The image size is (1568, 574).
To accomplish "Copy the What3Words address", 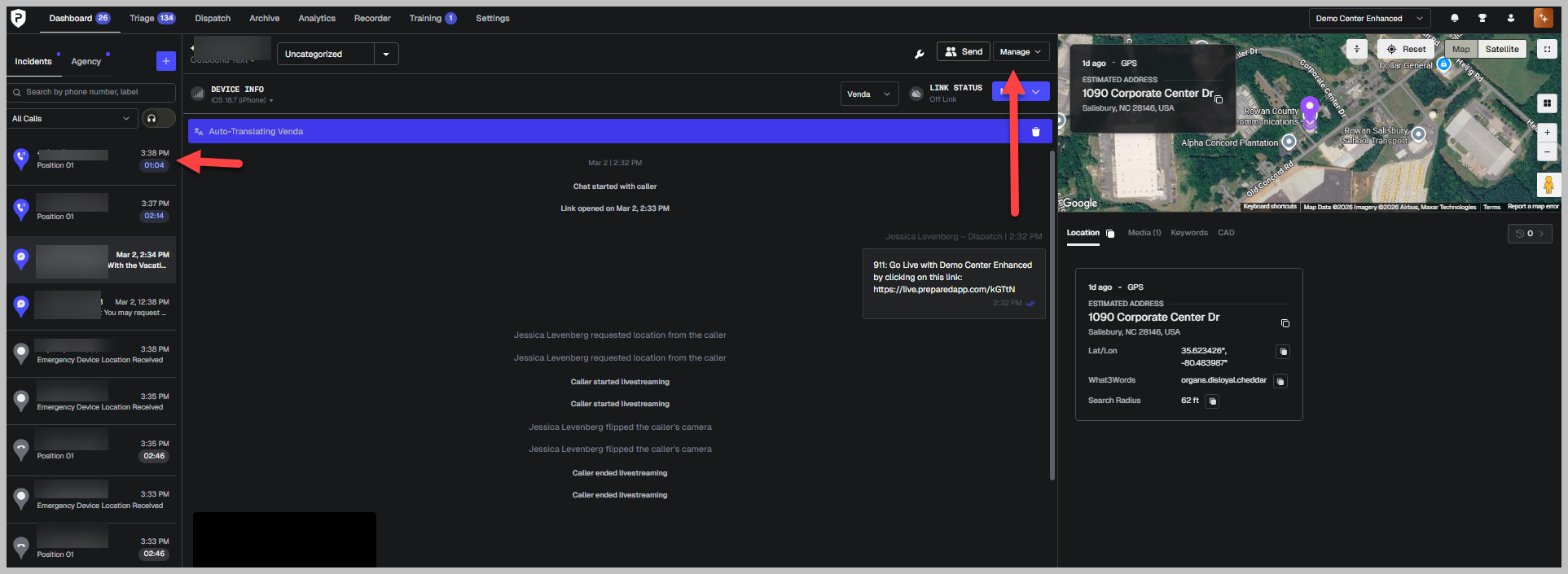I will [x=1280, y=381].
